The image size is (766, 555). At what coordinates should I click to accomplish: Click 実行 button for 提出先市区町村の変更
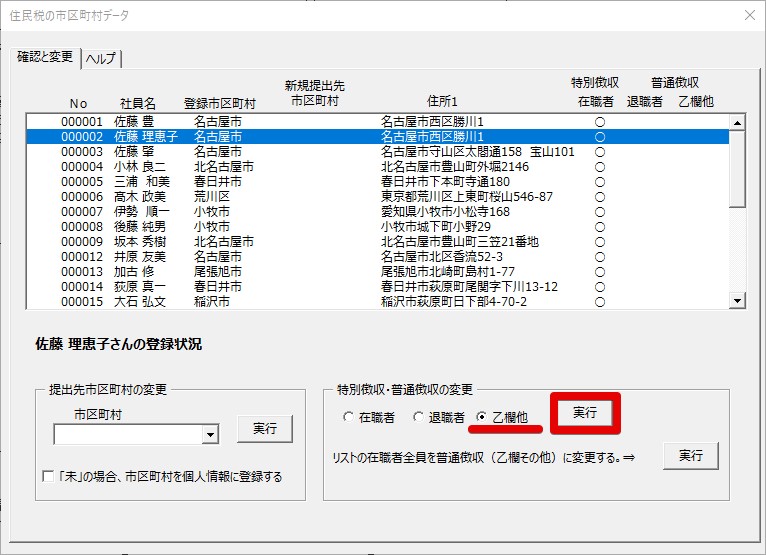(265, 428)
